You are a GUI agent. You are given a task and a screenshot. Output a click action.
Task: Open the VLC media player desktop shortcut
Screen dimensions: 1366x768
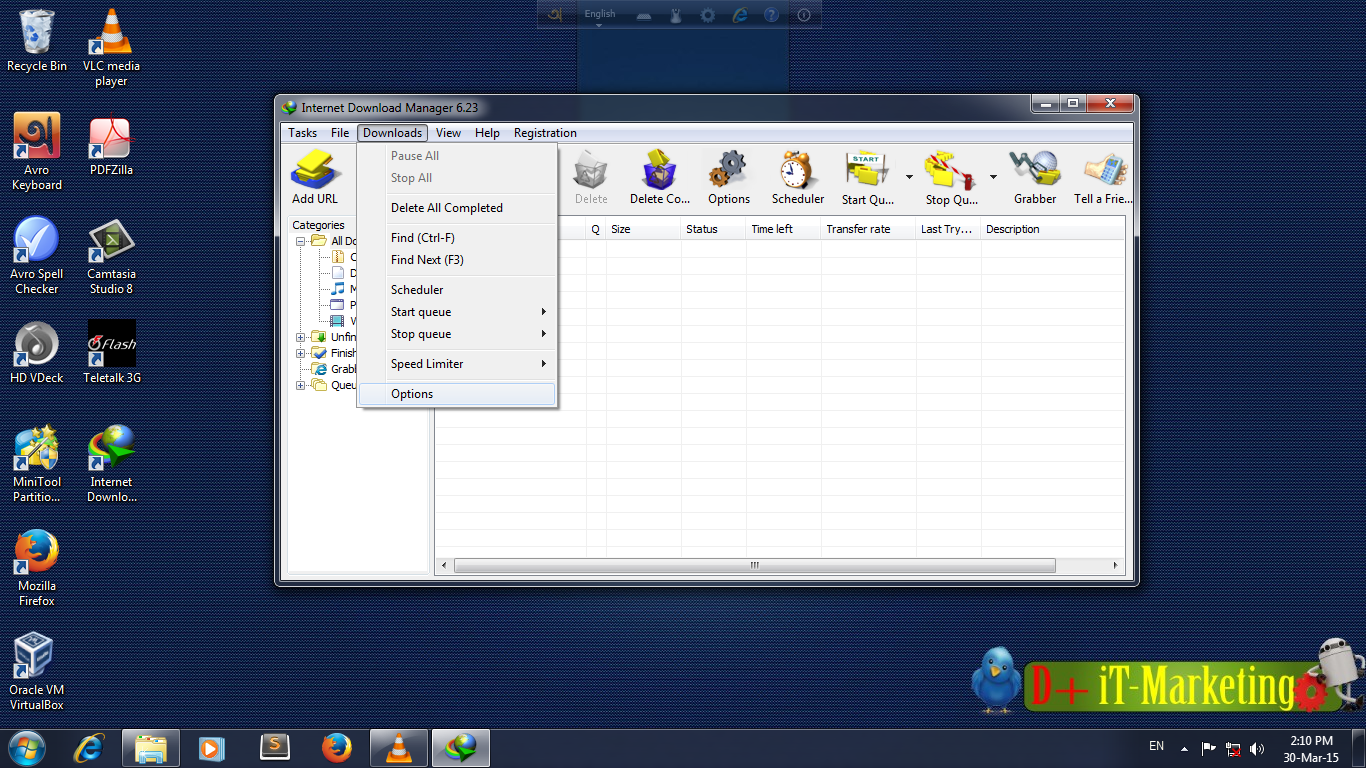[x=111, y=47]
